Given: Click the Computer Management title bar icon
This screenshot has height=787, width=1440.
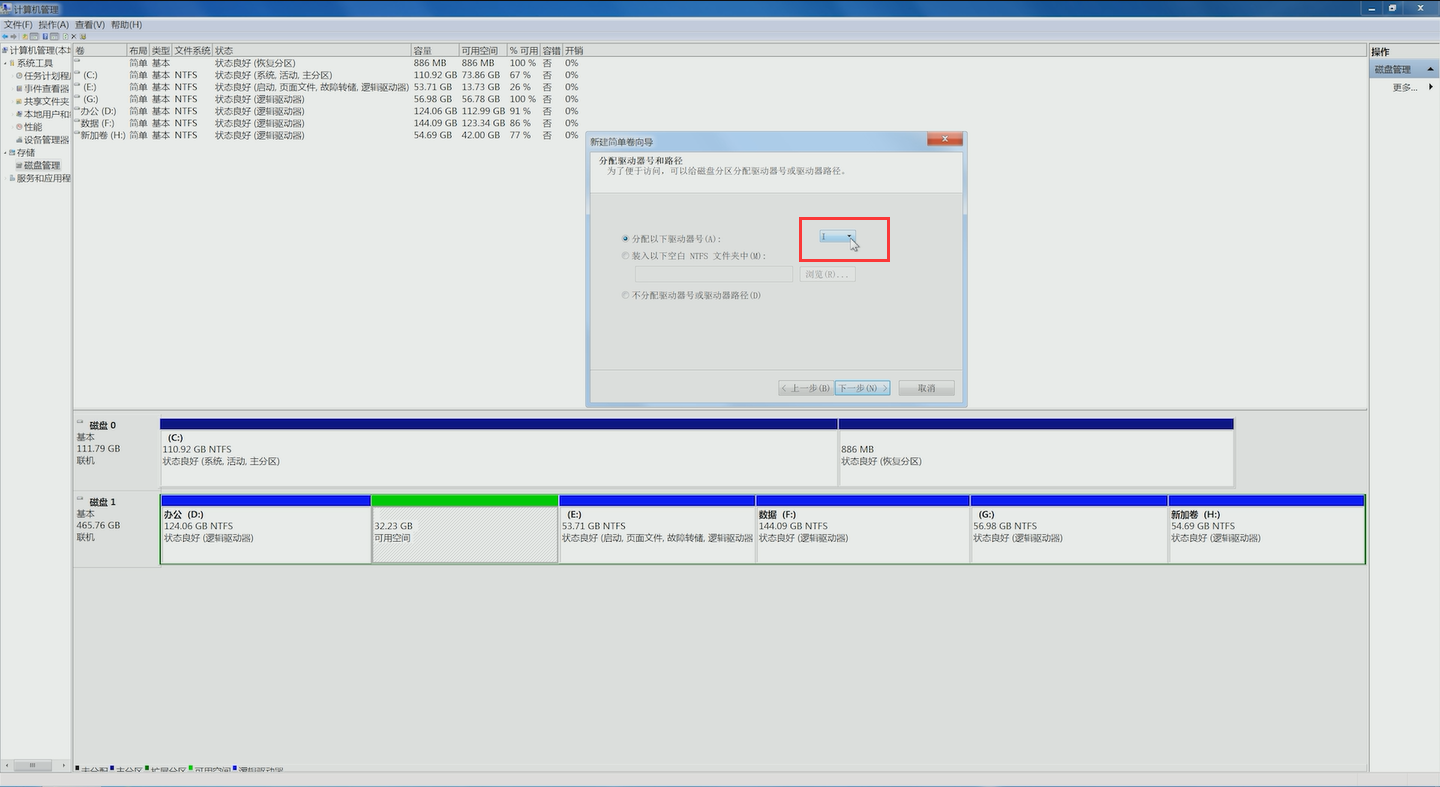Looking at the screenshot, I should point(6,8).
